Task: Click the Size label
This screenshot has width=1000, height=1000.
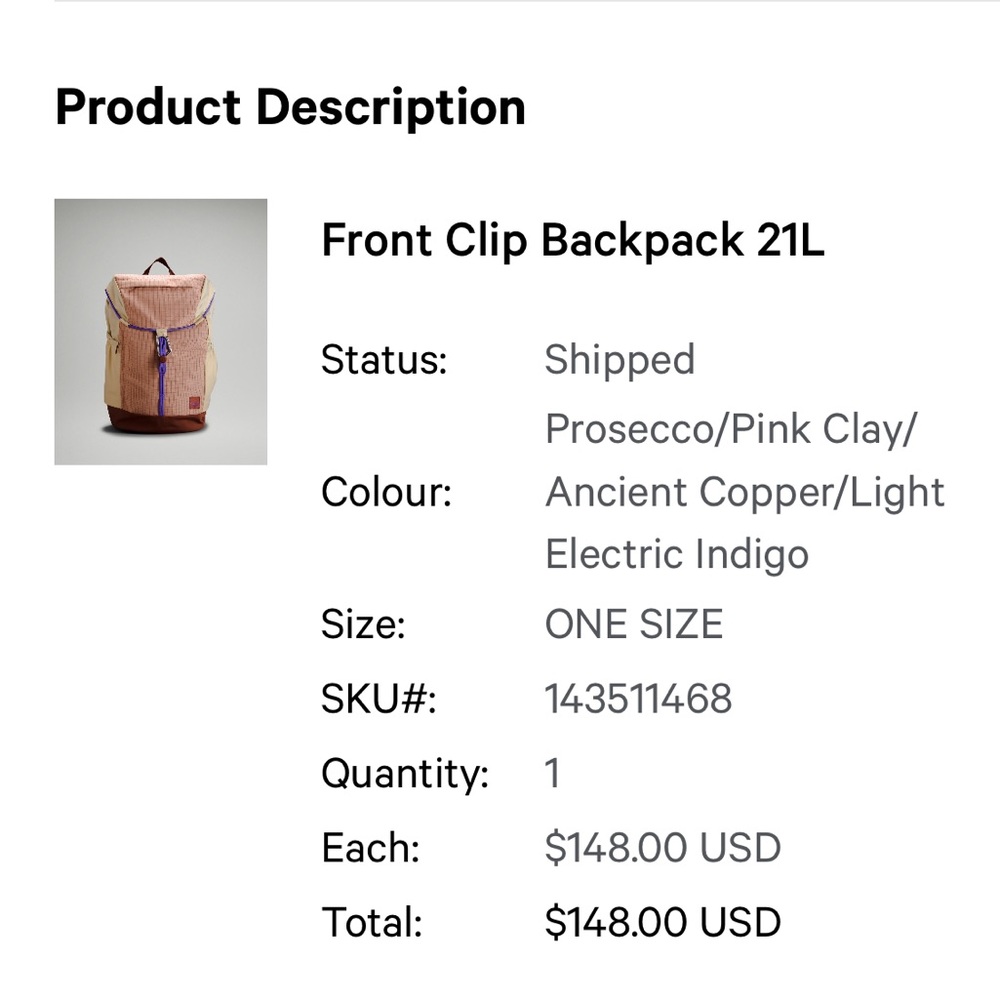Action: pyautogui.click(x=363, y=625)
